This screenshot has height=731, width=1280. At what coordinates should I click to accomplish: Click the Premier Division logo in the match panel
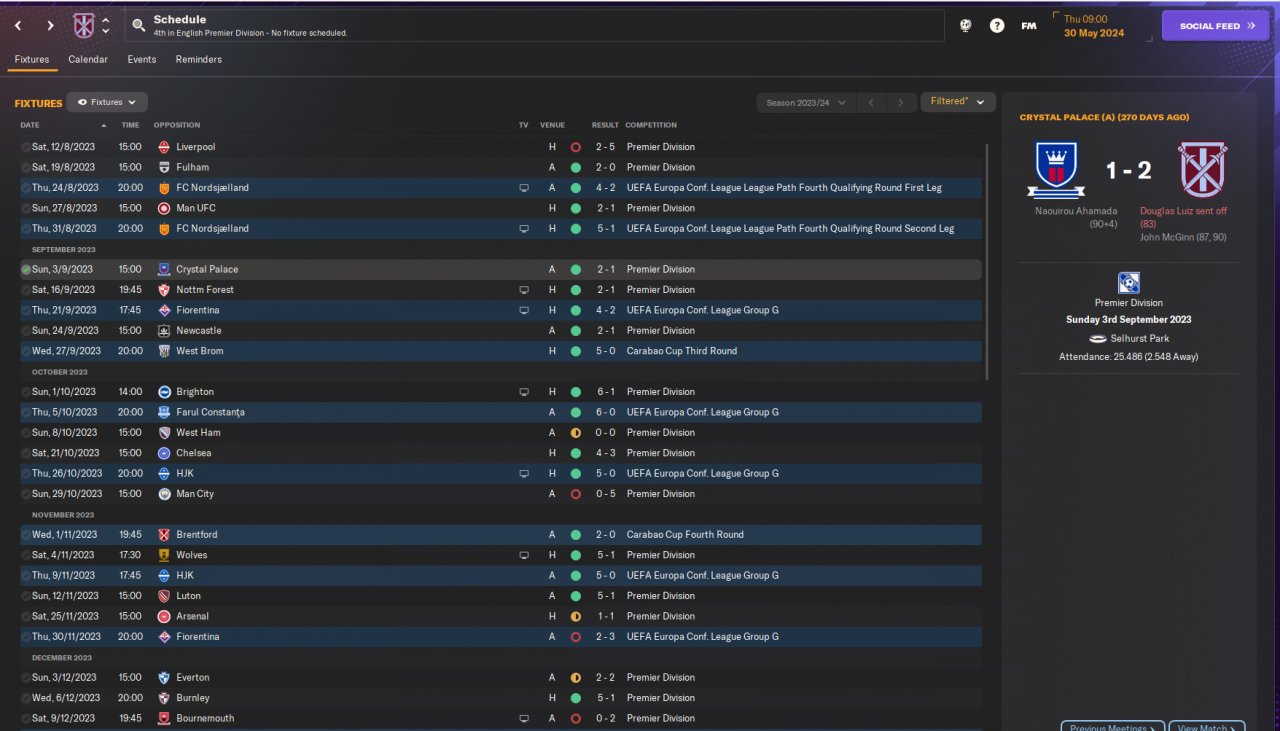(x=1129, y=283)
